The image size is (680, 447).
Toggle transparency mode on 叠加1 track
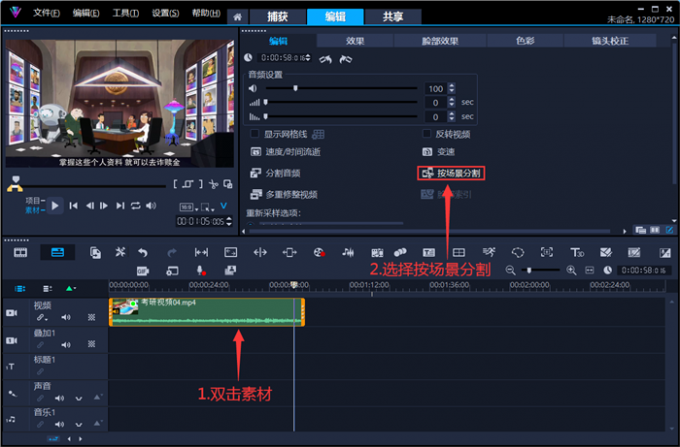(x=92, y=344)
